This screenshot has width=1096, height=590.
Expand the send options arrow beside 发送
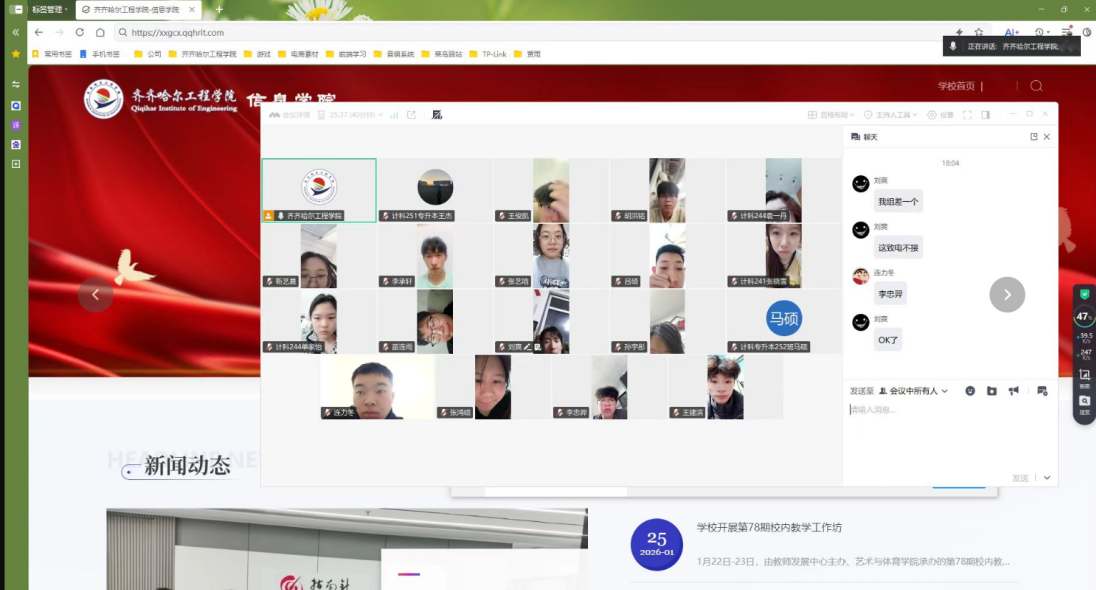click(1047, 478)
